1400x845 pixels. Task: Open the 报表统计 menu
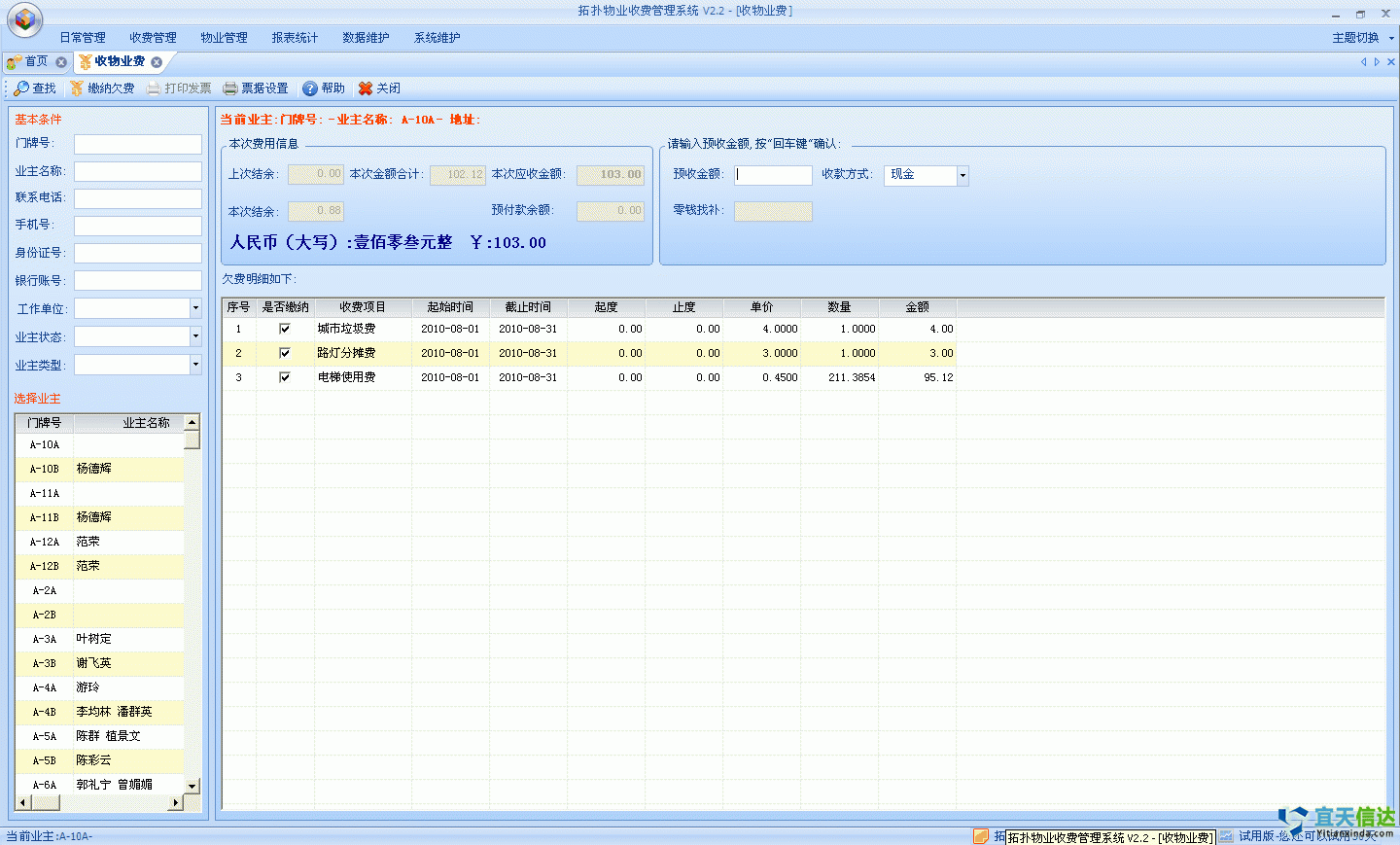click(295, 38)
